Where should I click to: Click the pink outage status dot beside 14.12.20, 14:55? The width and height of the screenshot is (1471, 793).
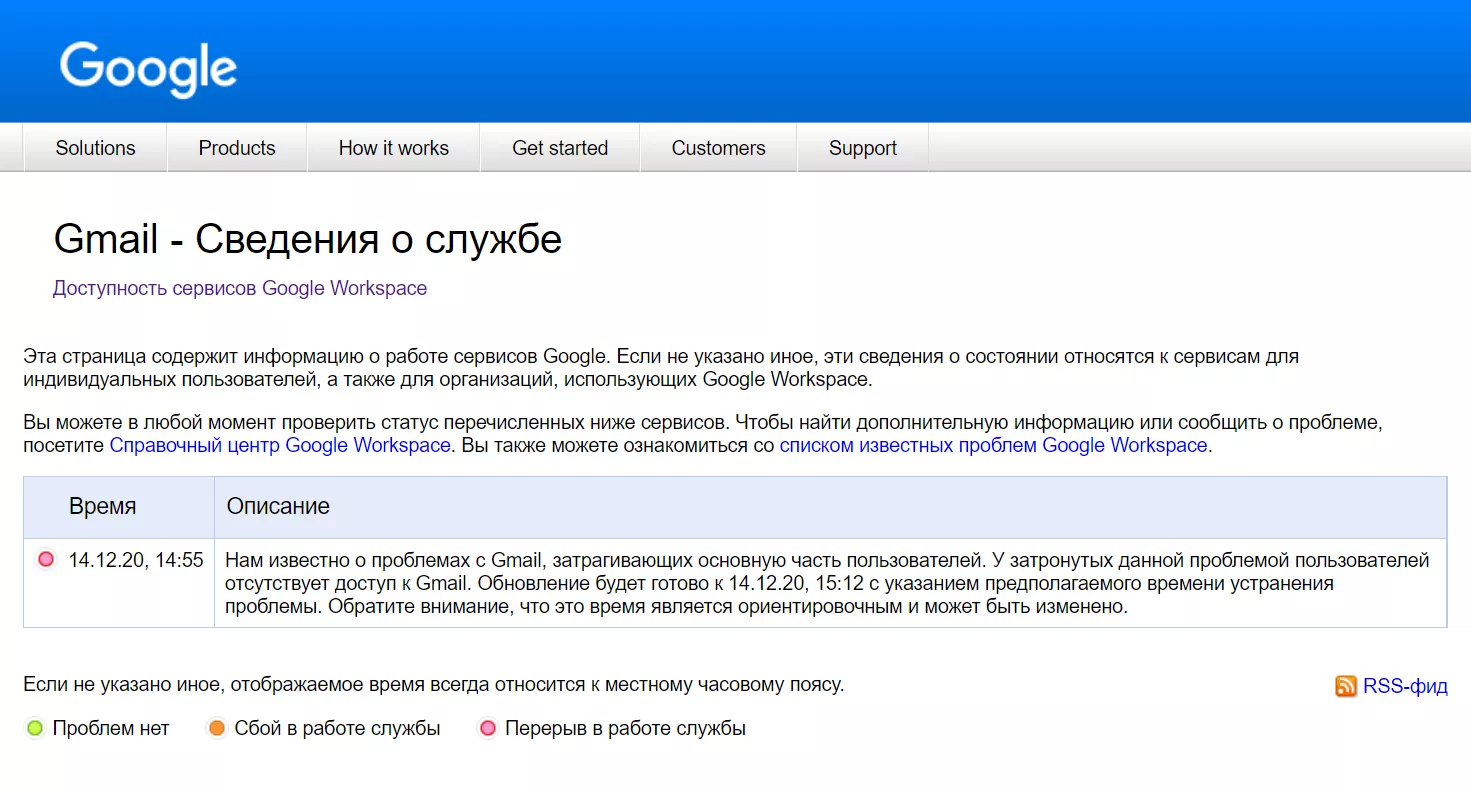point(46,560)
